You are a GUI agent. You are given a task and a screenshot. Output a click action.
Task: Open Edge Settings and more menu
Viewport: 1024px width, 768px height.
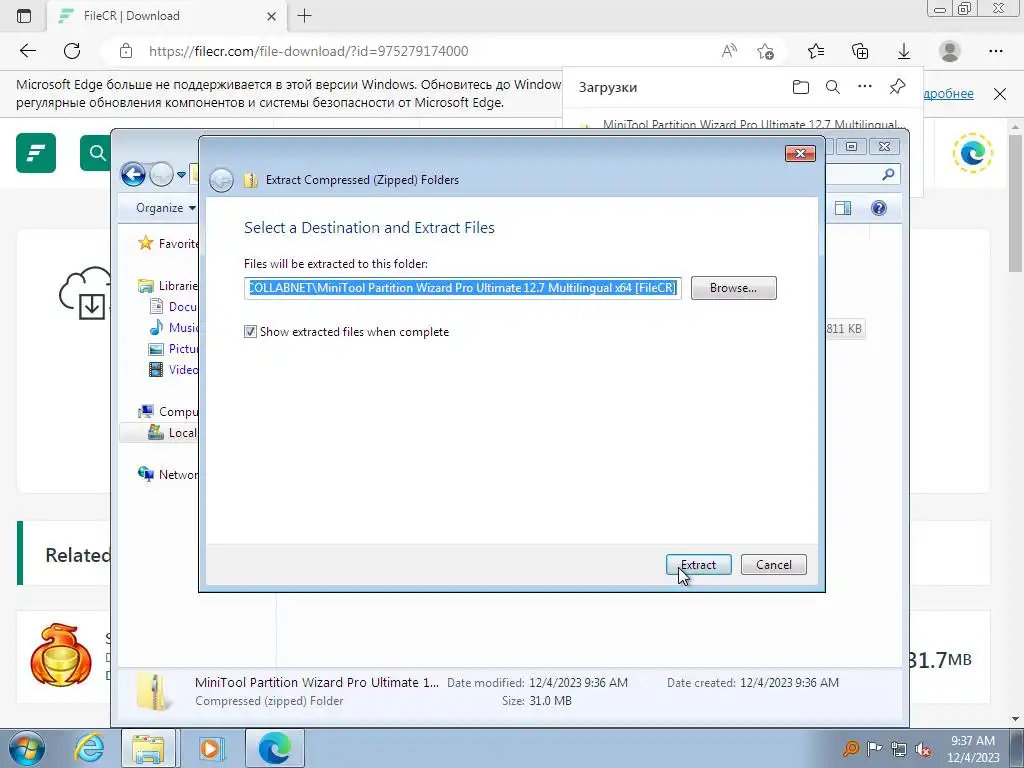(x=995, y=51)
